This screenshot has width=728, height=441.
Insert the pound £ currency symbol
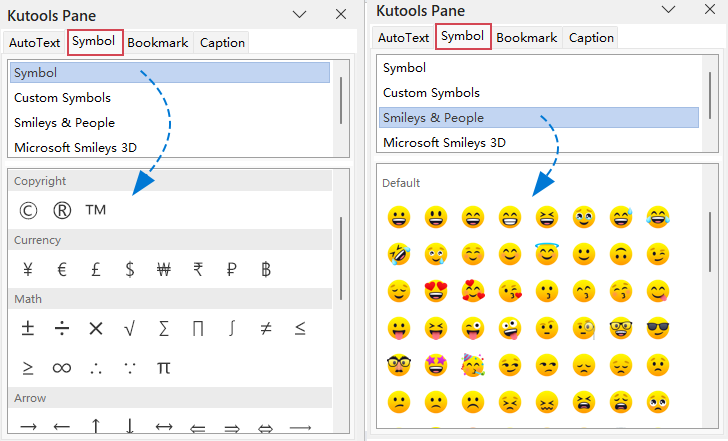(96, 269)
